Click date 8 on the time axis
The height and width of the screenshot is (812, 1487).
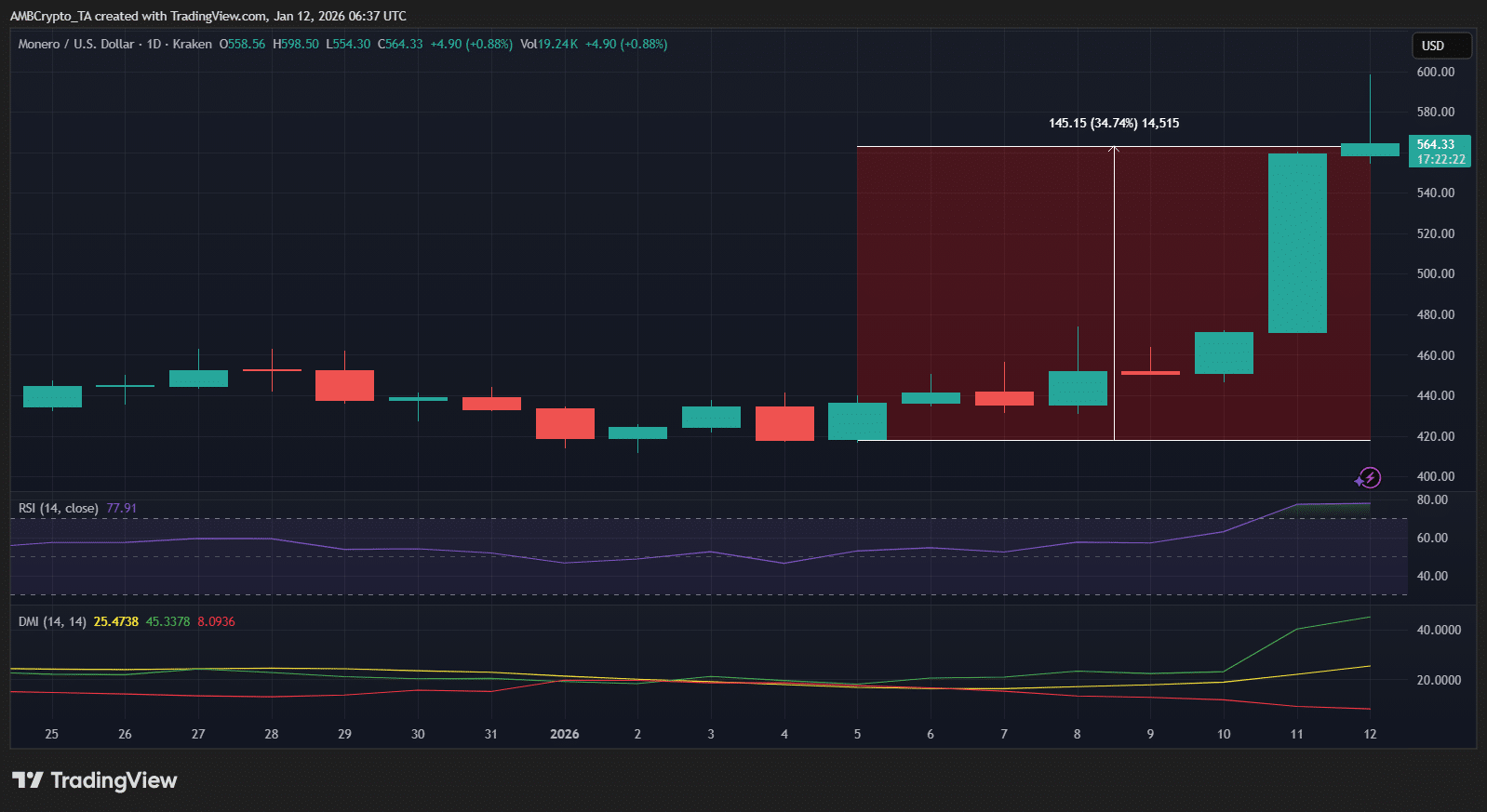pos(1077,734)
